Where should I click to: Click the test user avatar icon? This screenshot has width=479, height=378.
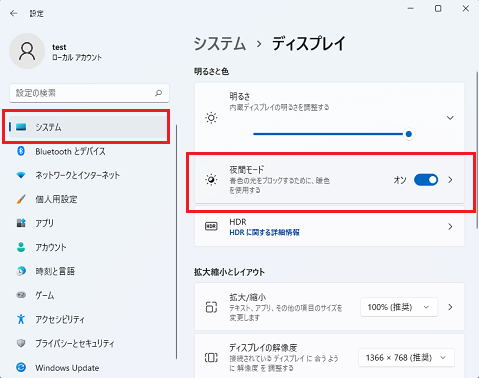coord(27,51)
